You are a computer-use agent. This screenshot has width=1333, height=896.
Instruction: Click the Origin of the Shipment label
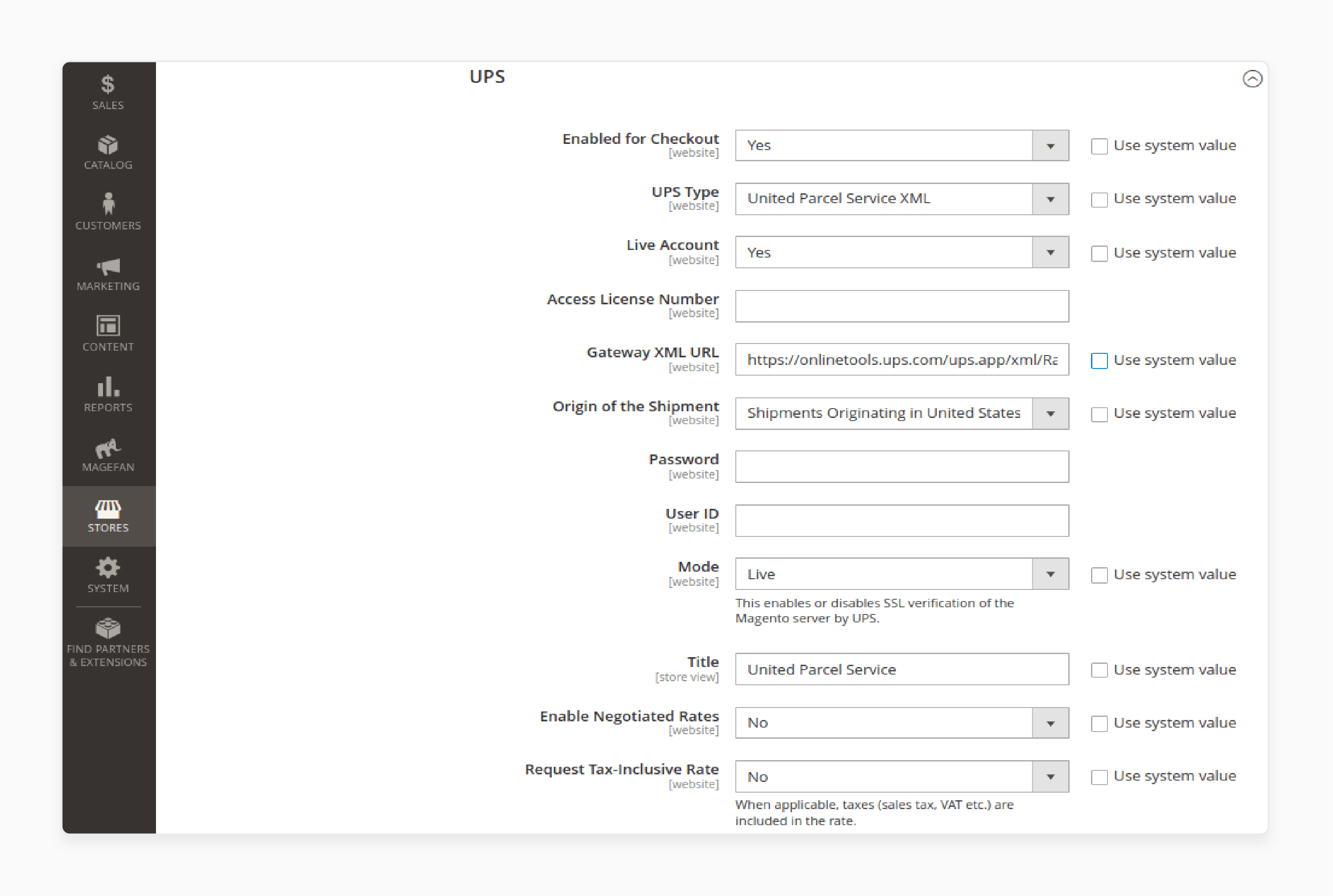[x=635, y=406]
